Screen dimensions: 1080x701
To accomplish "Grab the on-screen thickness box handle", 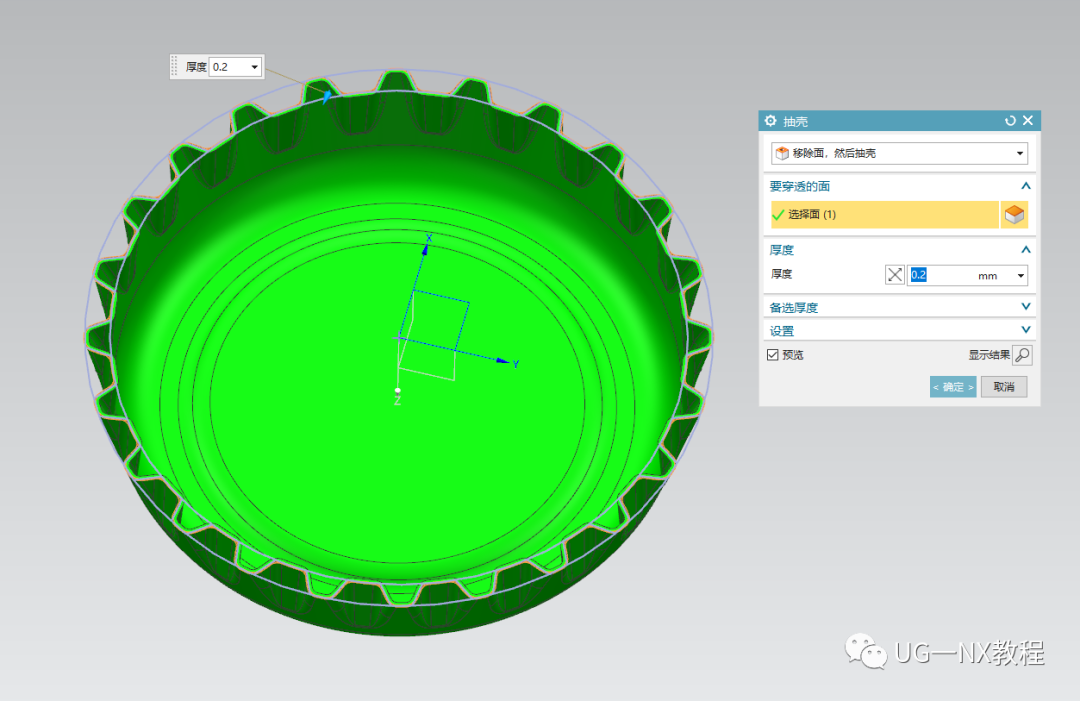I will [x=174, y=66].
